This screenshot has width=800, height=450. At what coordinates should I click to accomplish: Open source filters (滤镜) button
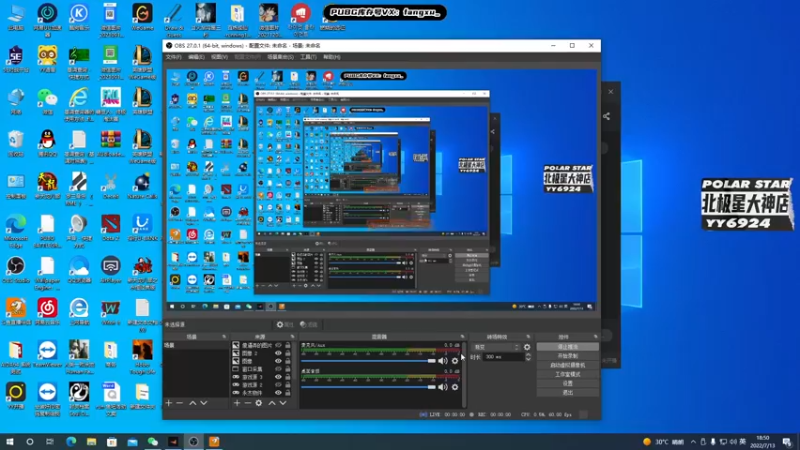point(308,324)
